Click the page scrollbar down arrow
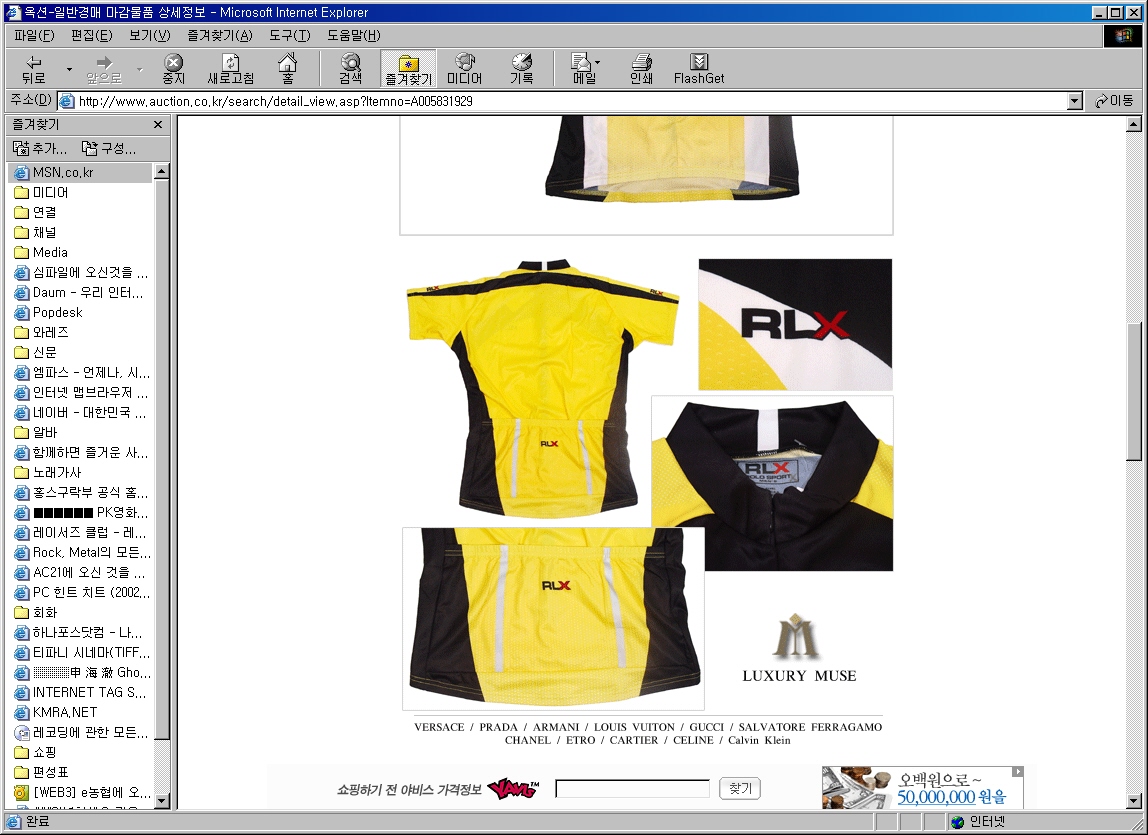1148x835 pixels. (1133, 800)
